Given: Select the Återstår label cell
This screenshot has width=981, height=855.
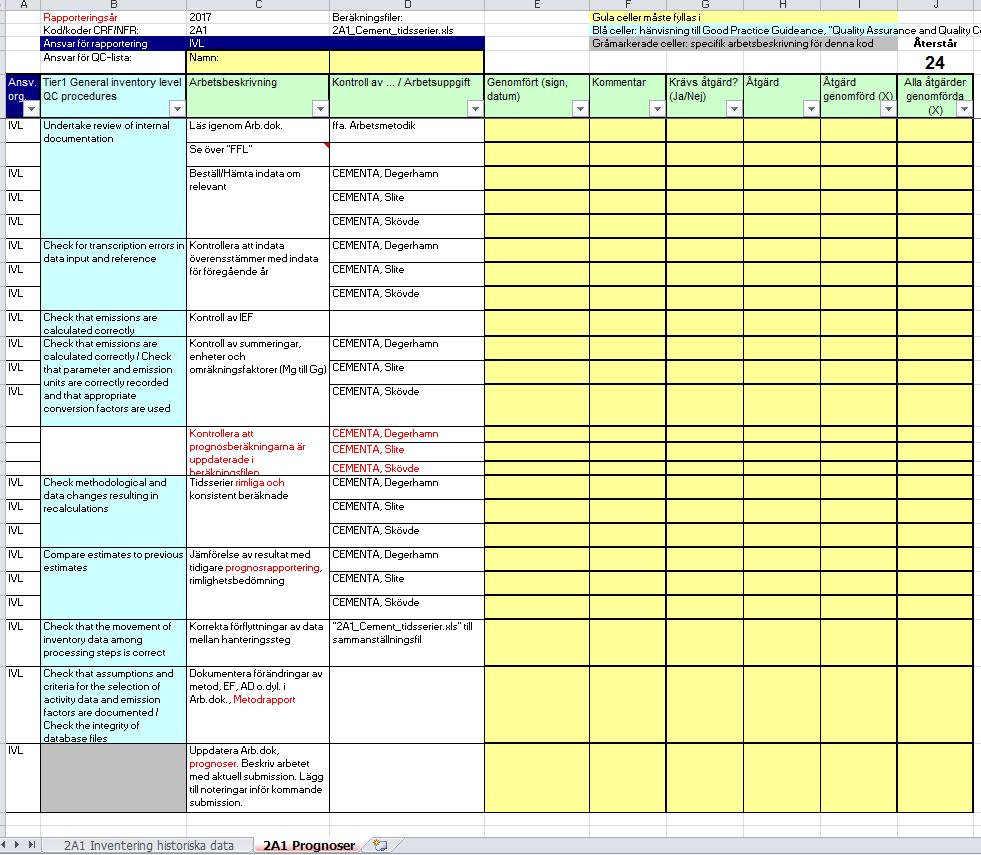Looking at the screenshot, I should (935, 44).
